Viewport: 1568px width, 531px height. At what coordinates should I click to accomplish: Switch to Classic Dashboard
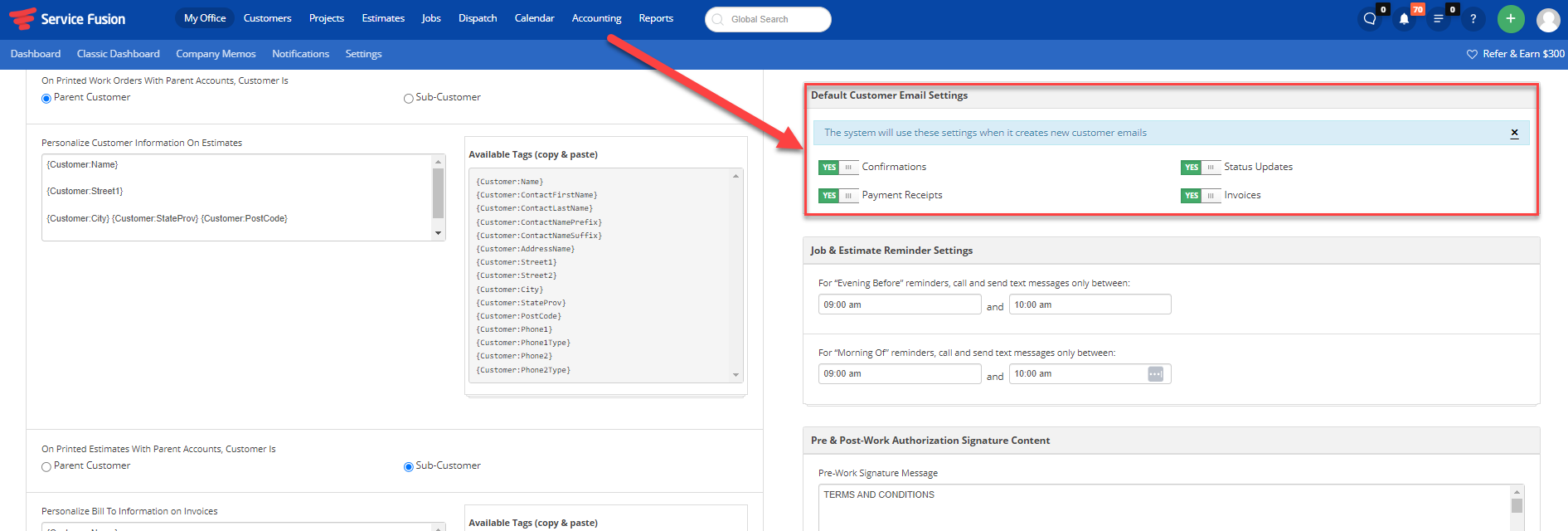click(x=119, y=54)
